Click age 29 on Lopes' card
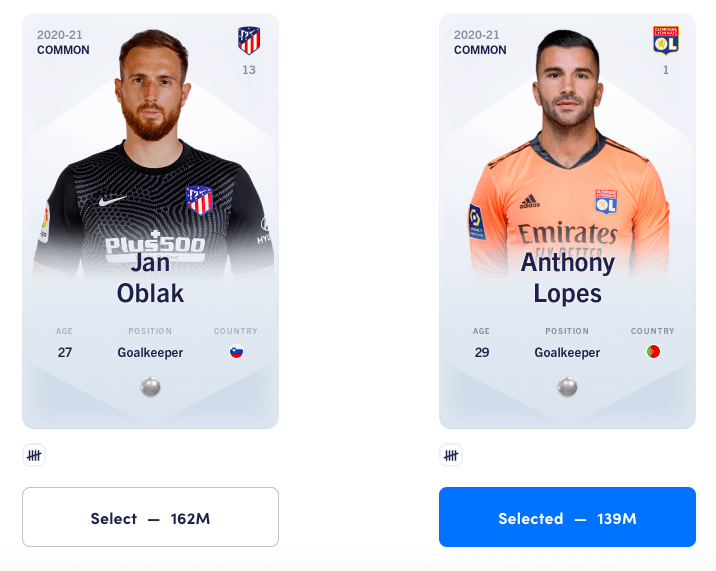 tap(482, 352)
